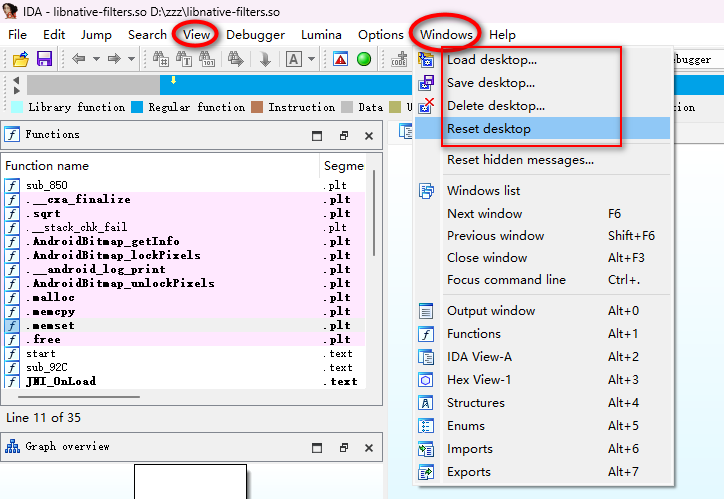Click the Windows menu title
Screen dimensions: 724x499
(x=446, y=35)
